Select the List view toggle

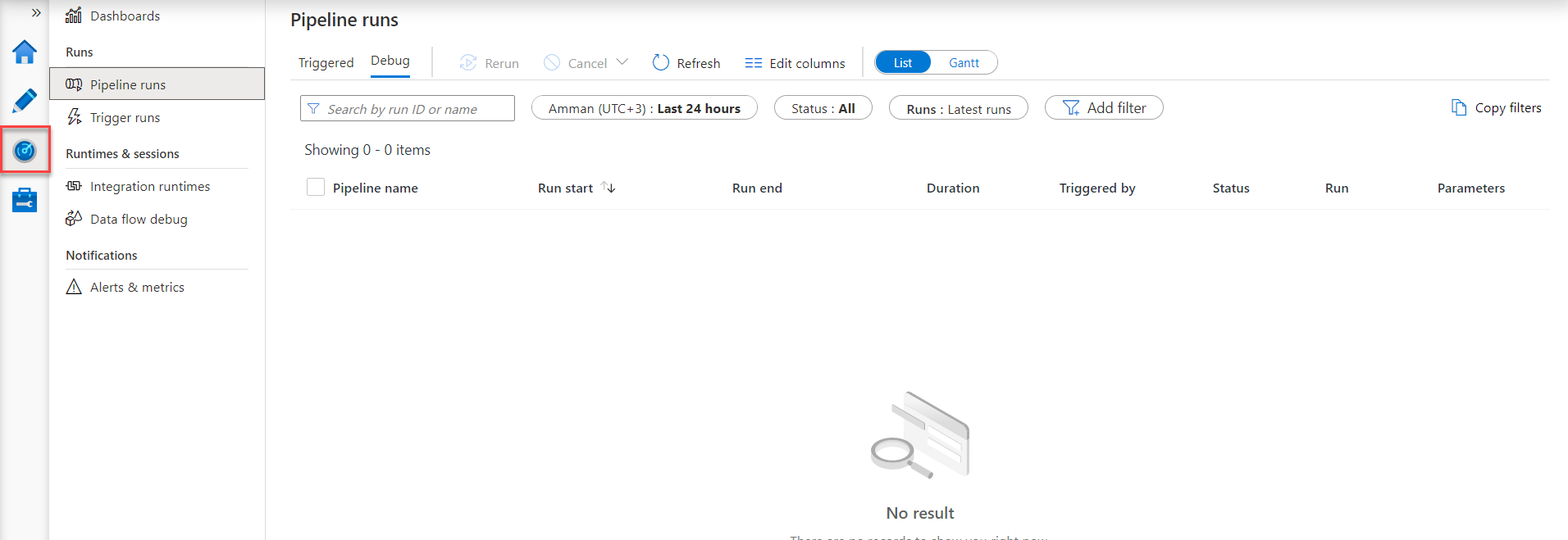[903, 63]
